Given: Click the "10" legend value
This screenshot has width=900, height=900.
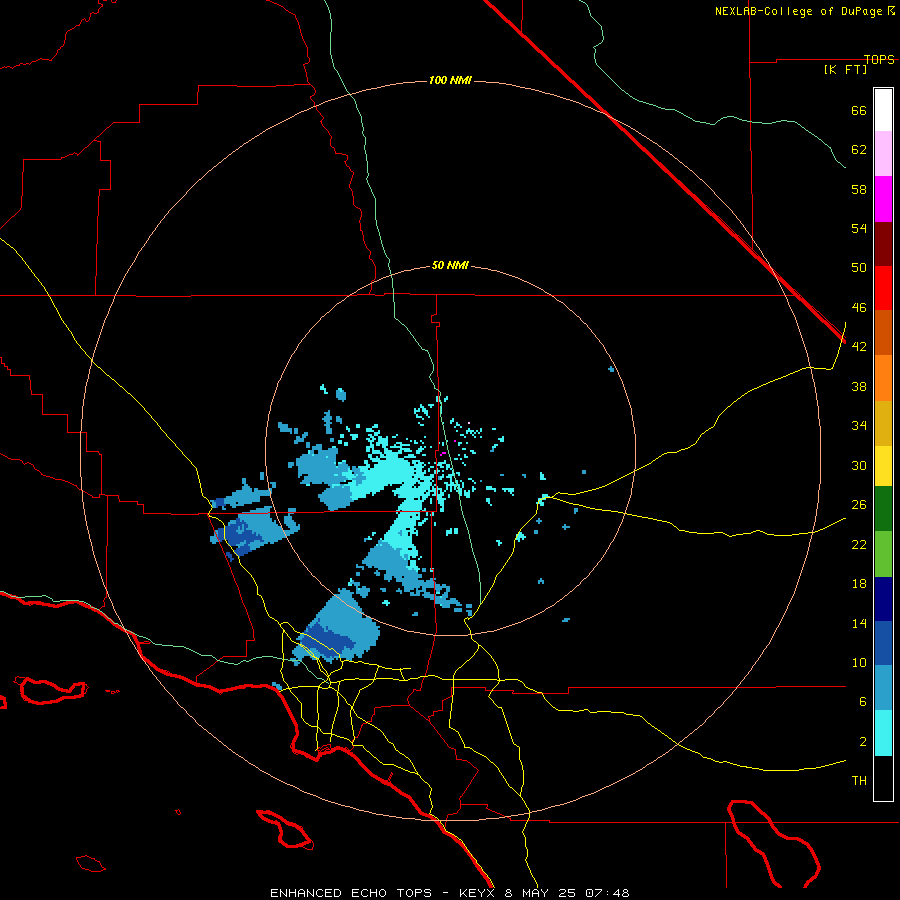Looking at the screenshot, I should [x=859, y=662].
